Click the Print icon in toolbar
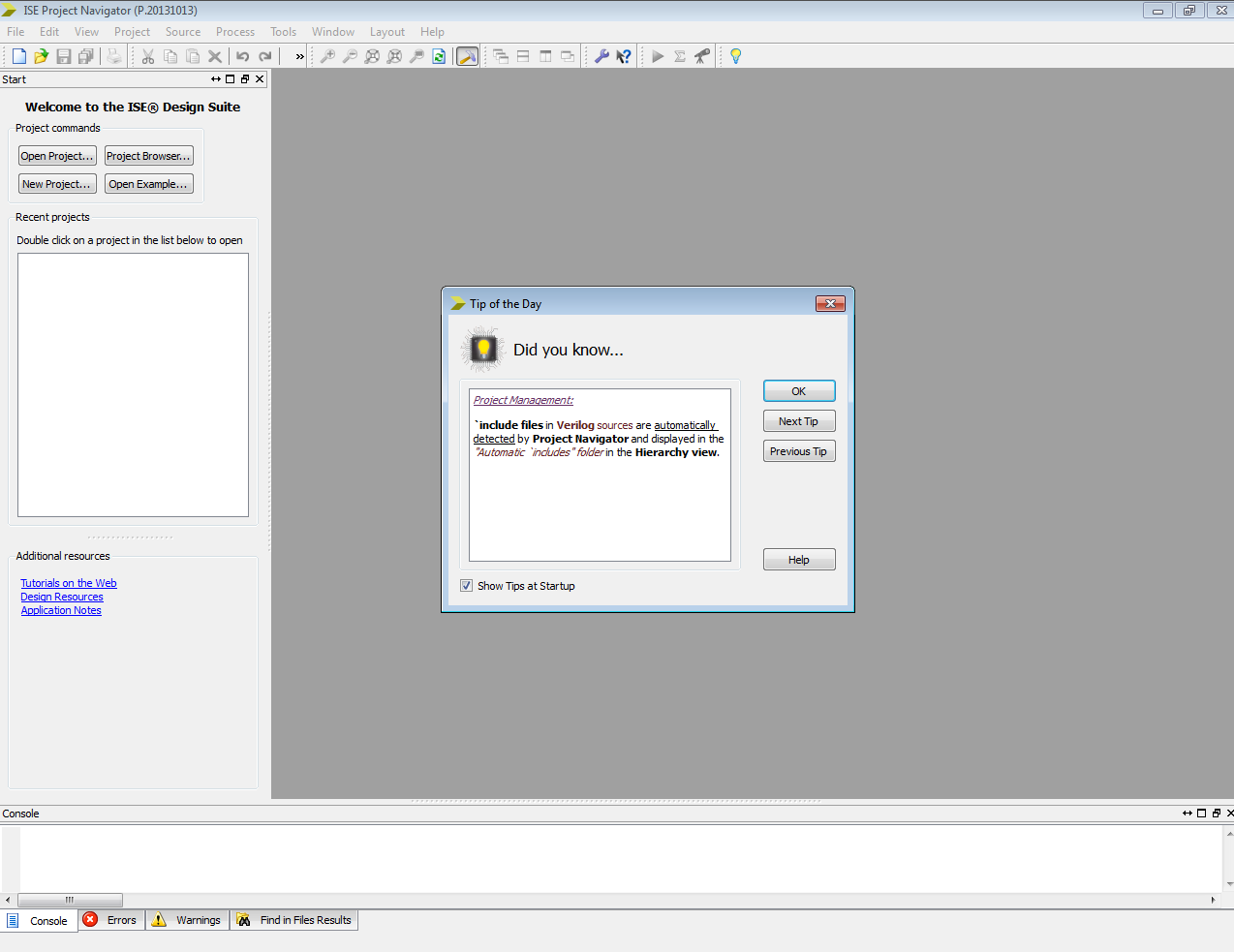 114,56
